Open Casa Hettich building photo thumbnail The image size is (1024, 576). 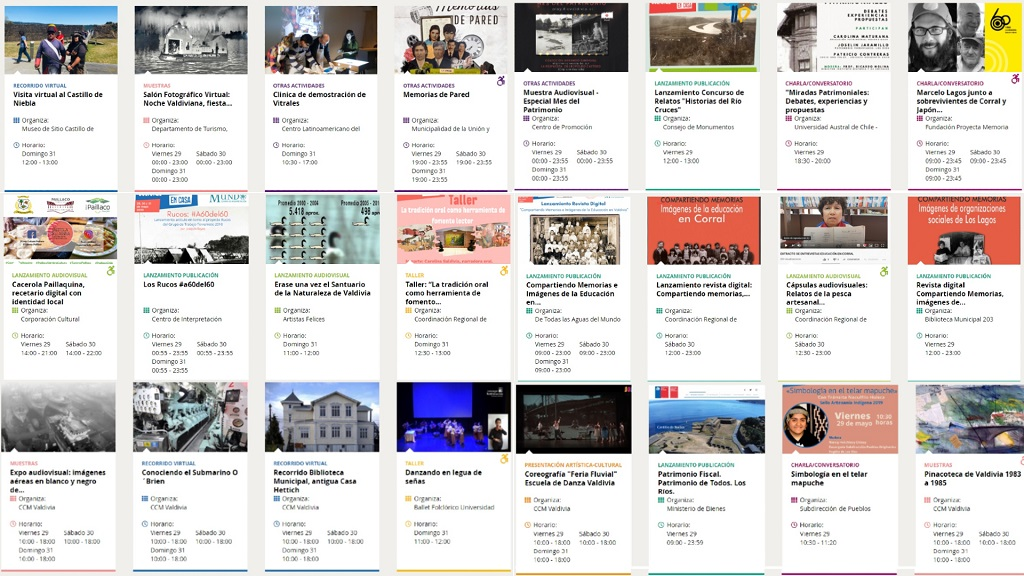321,417
